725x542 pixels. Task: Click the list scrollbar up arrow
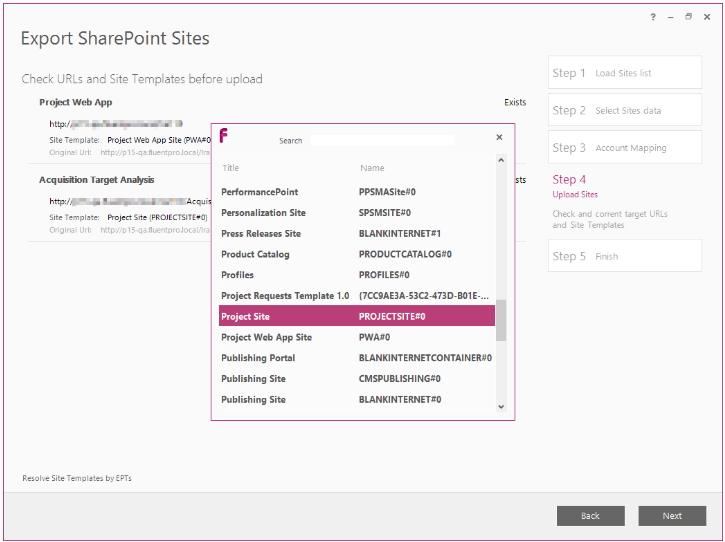tap(501, 160)
